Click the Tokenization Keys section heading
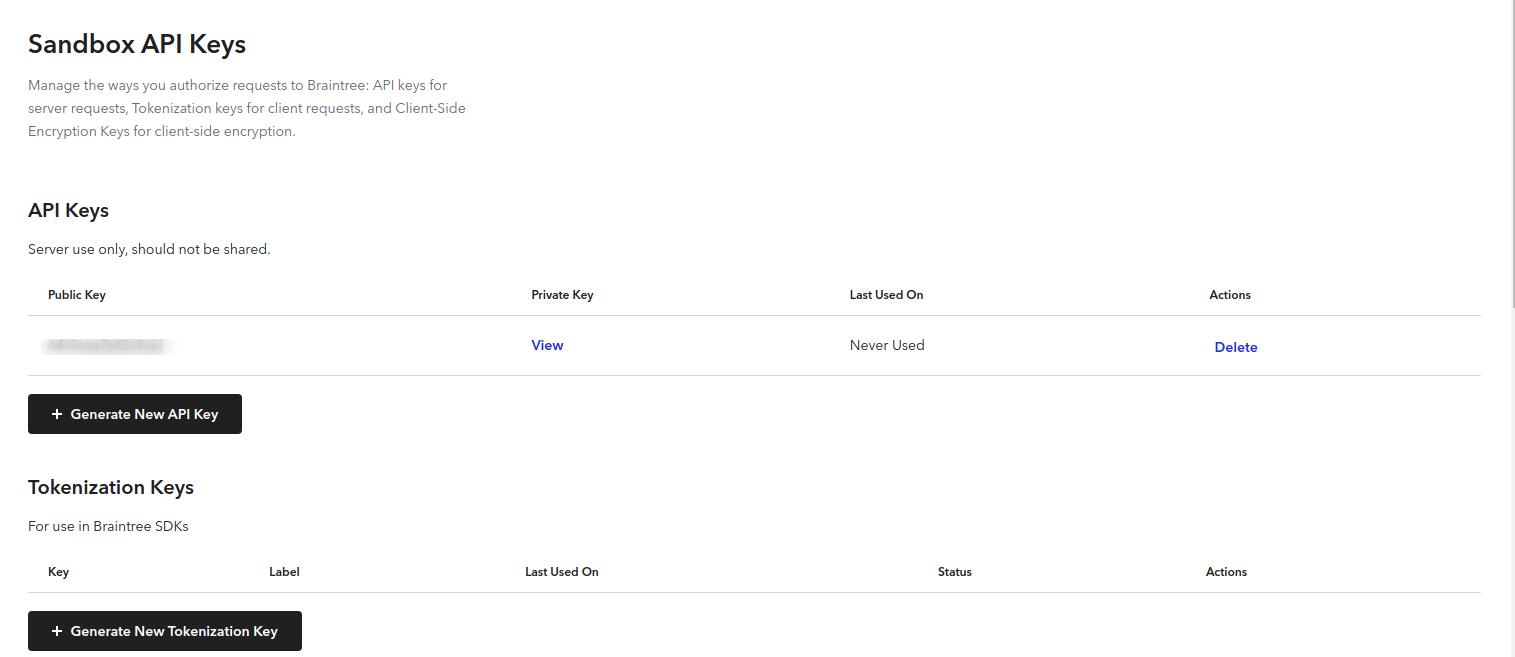 click(111, 487)
